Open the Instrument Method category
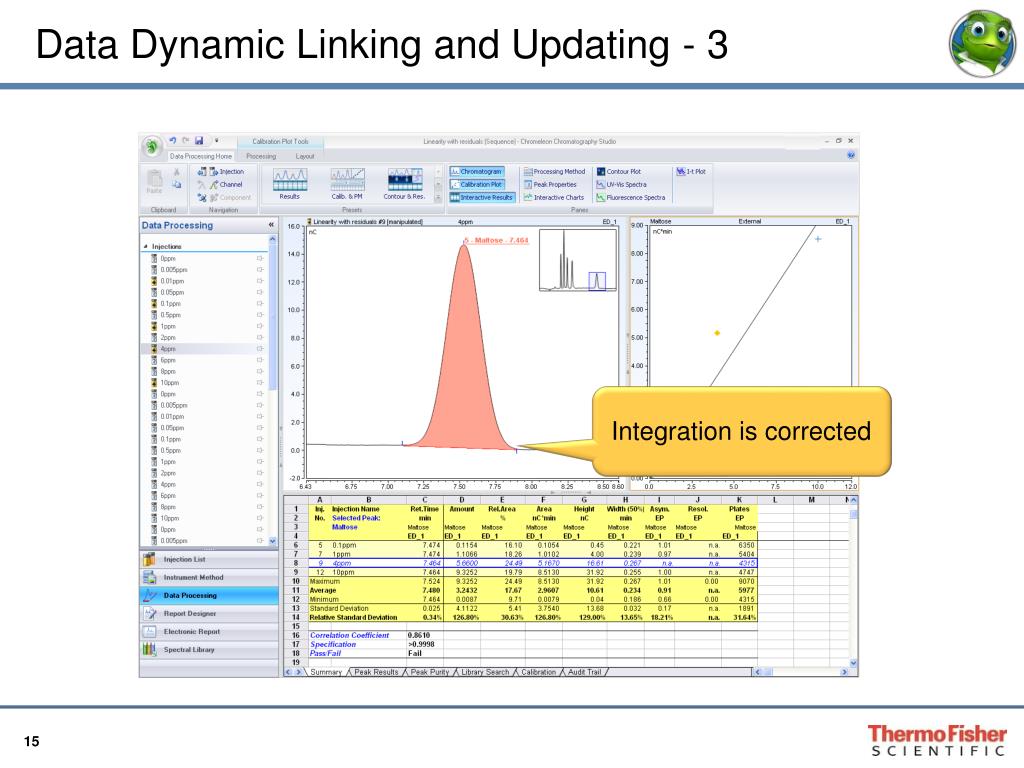The image size is (1024, 768). pyautogui.click(x=209, y=577)
